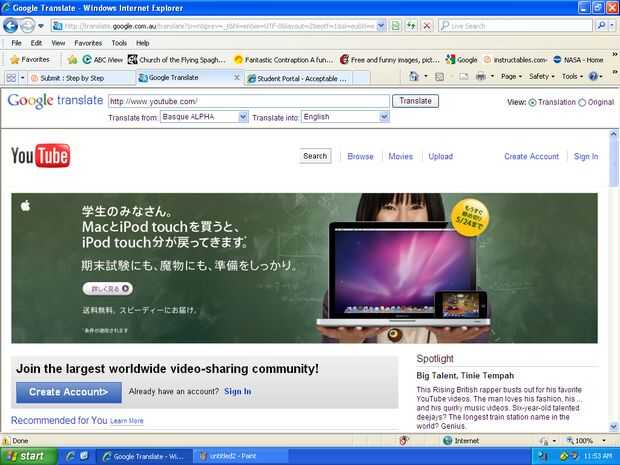620x465 pixels.
Task: Click Create Account in the page header
Action: click(x=531, y=156)
